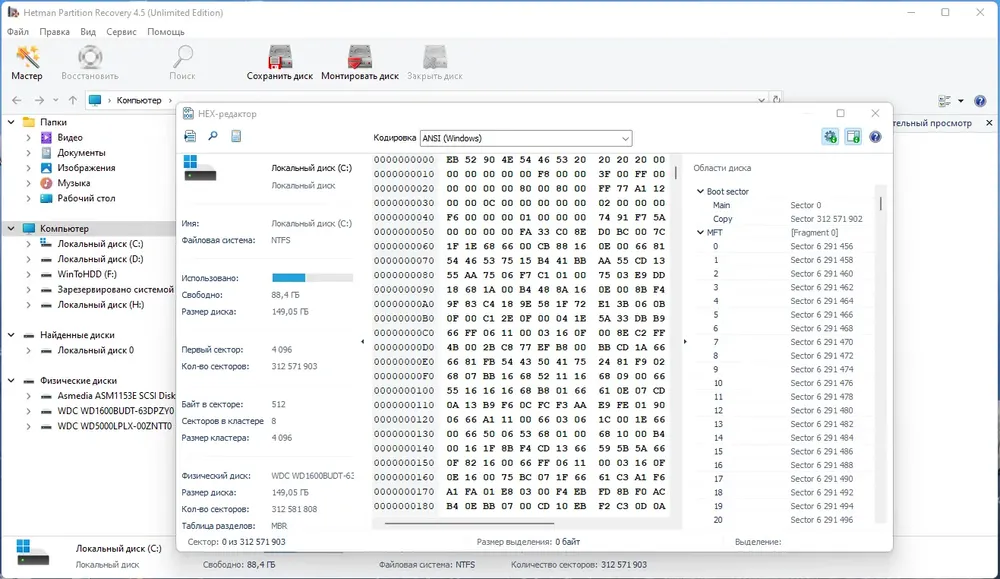Close the предварительный просмотр panel
The image size is (1000, 579).
(x=989, y=122)
